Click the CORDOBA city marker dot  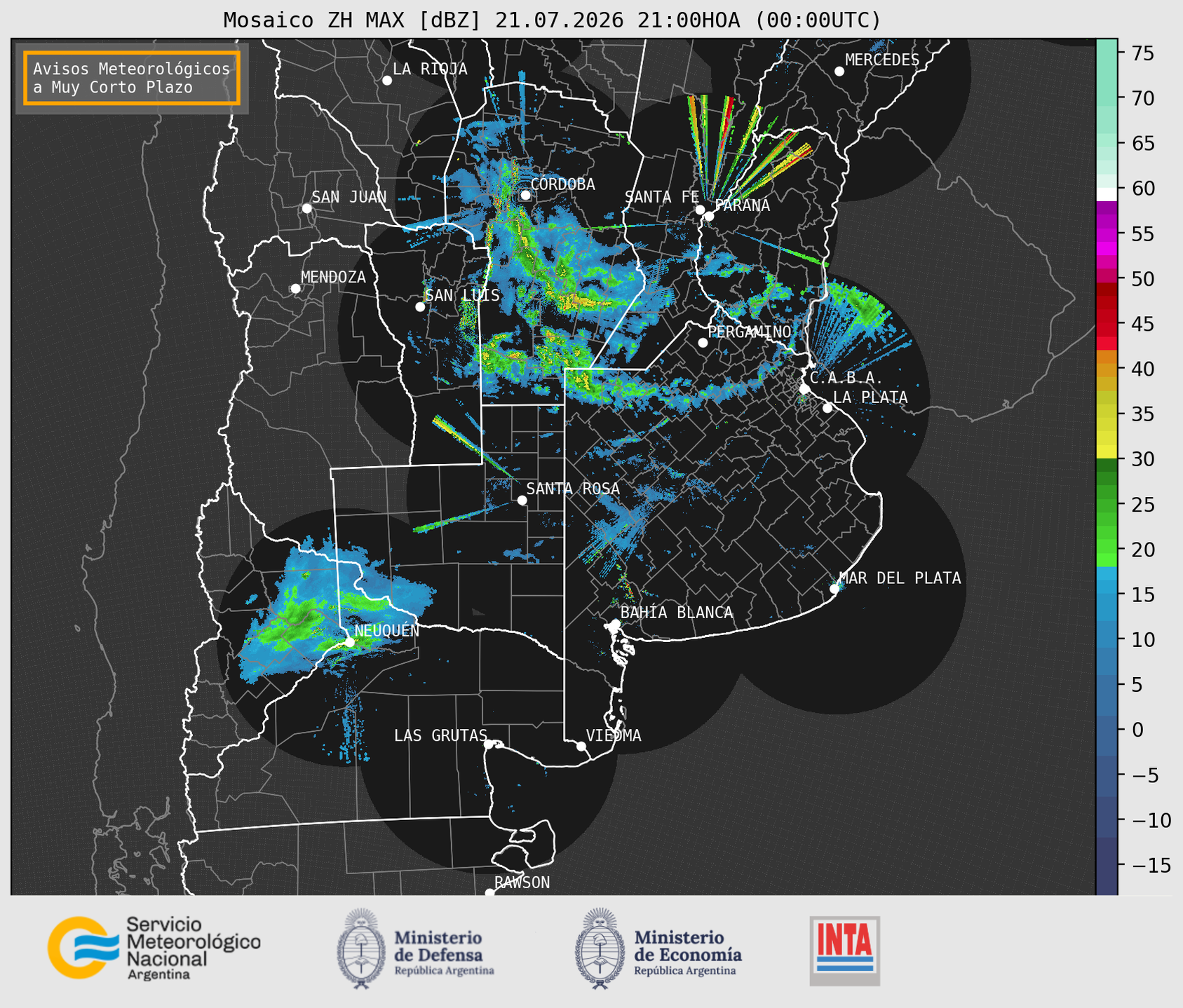click(525, 195)
